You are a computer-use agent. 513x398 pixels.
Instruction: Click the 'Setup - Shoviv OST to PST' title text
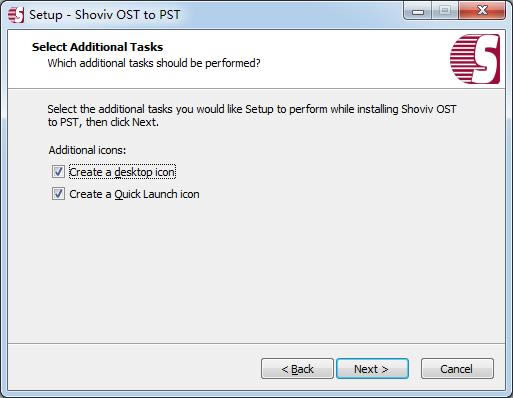(x=105, y=15)
